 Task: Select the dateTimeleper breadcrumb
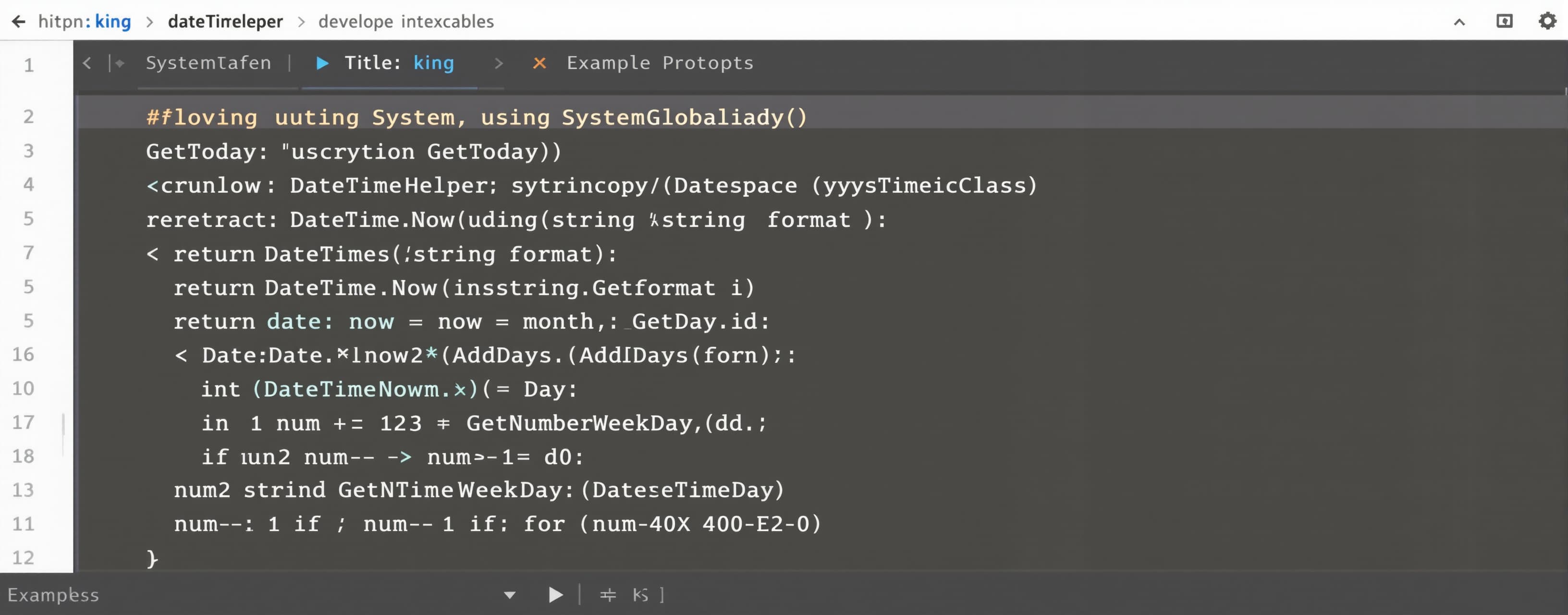pyautogui.click(x=225, y=22)
